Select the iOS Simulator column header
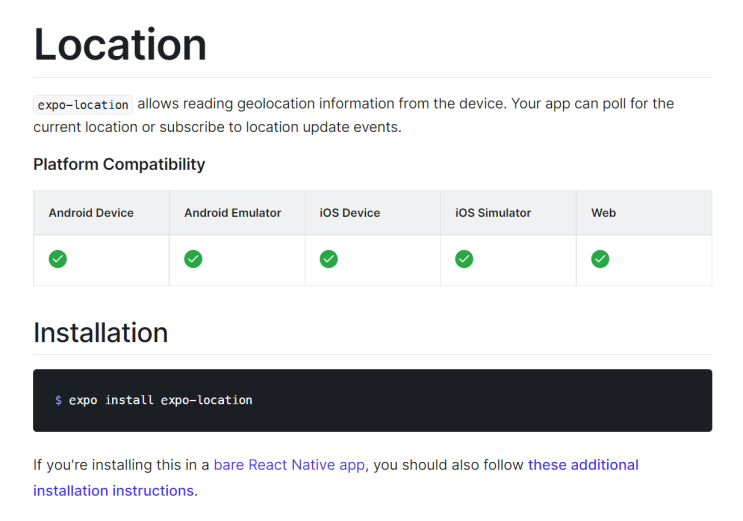 (493, 213)
